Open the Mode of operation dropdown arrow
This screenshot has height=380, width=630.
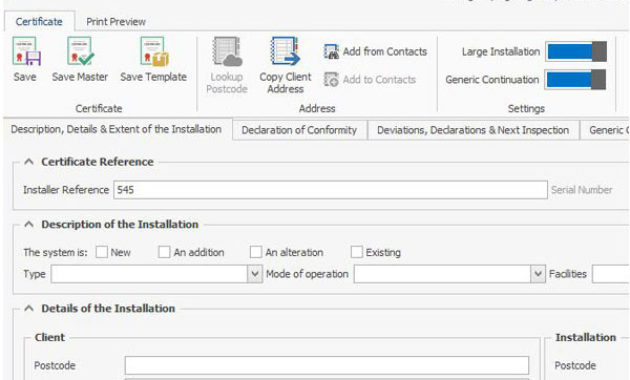click(x=538, y=274)
